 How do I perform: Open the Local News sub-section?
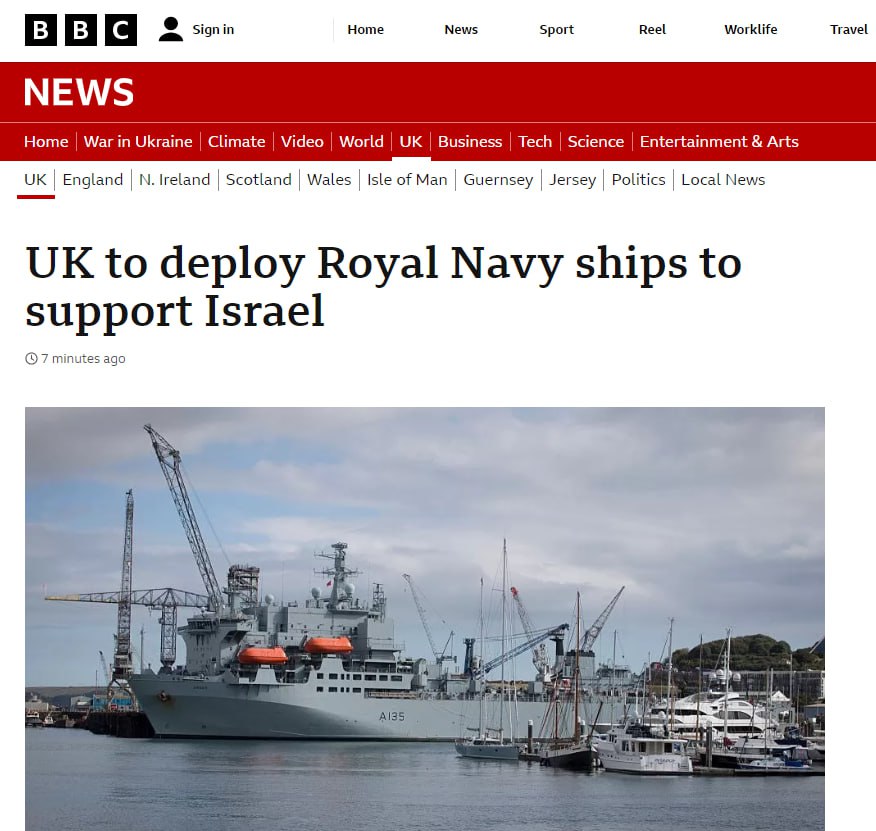coord(723,180)
